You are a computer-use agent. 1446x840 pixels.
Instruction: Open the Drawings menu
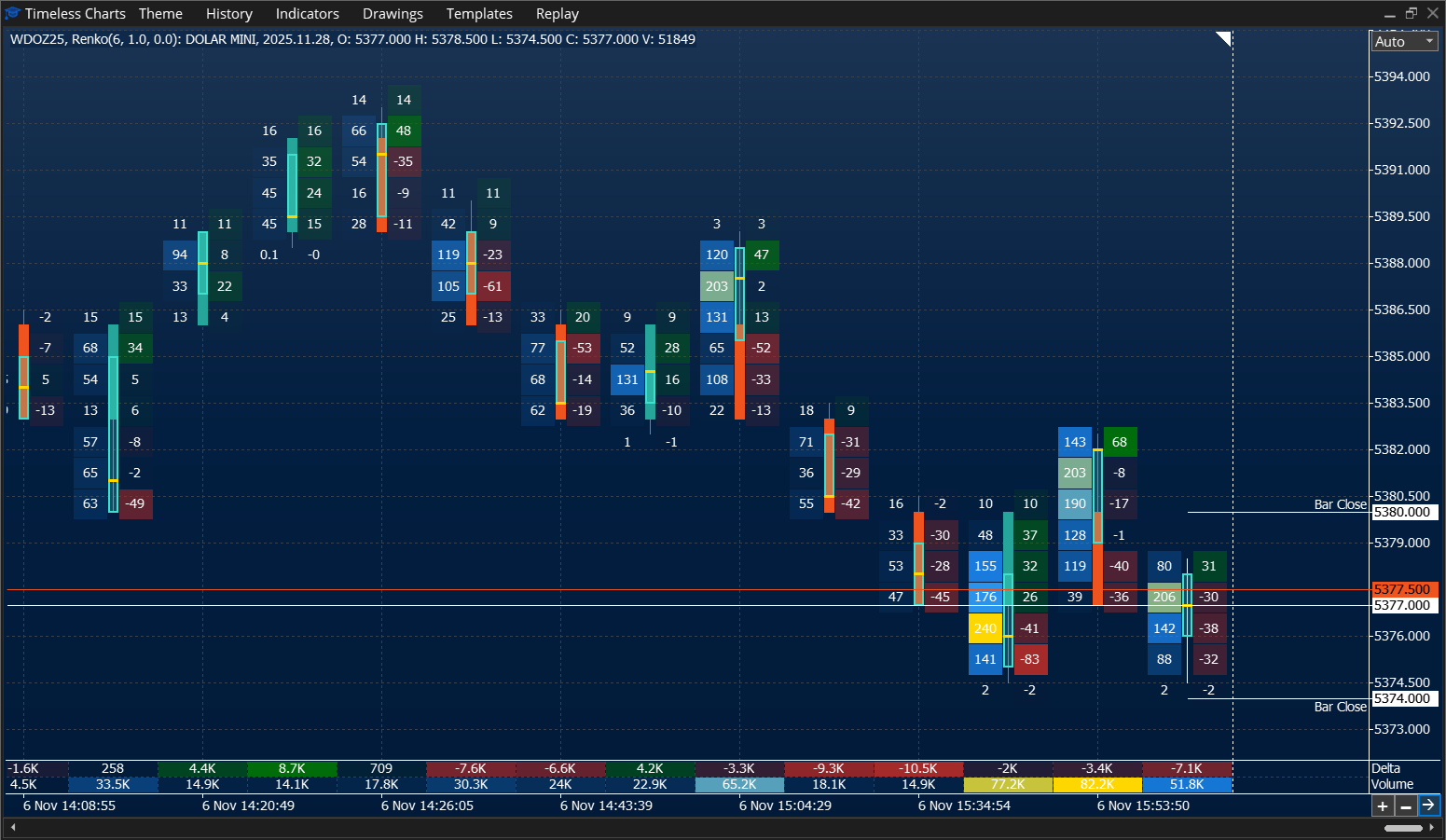click(x=392, y=13)
